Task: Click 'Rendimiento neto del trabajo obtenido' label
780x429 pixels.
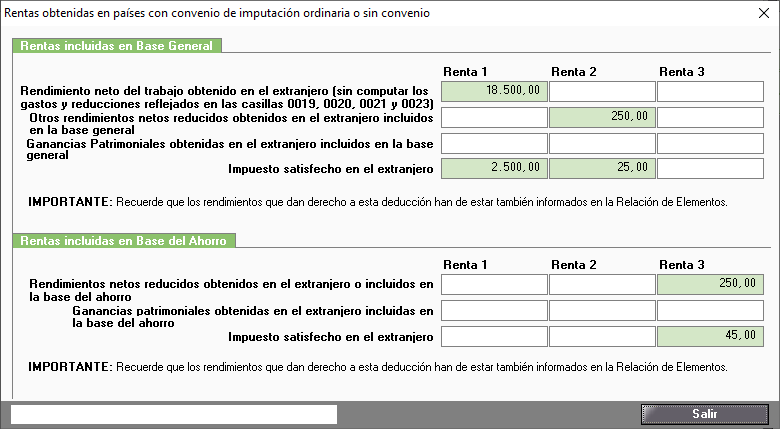Action: click(227, 98)
